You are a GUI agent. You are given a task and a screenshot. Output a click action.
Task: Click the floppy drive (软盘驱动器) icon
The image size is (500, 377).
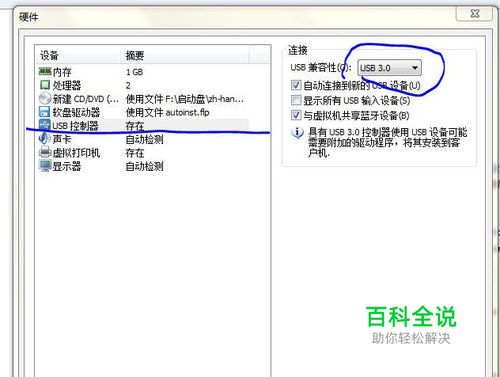pyautogui.click(x=45, y=112)
